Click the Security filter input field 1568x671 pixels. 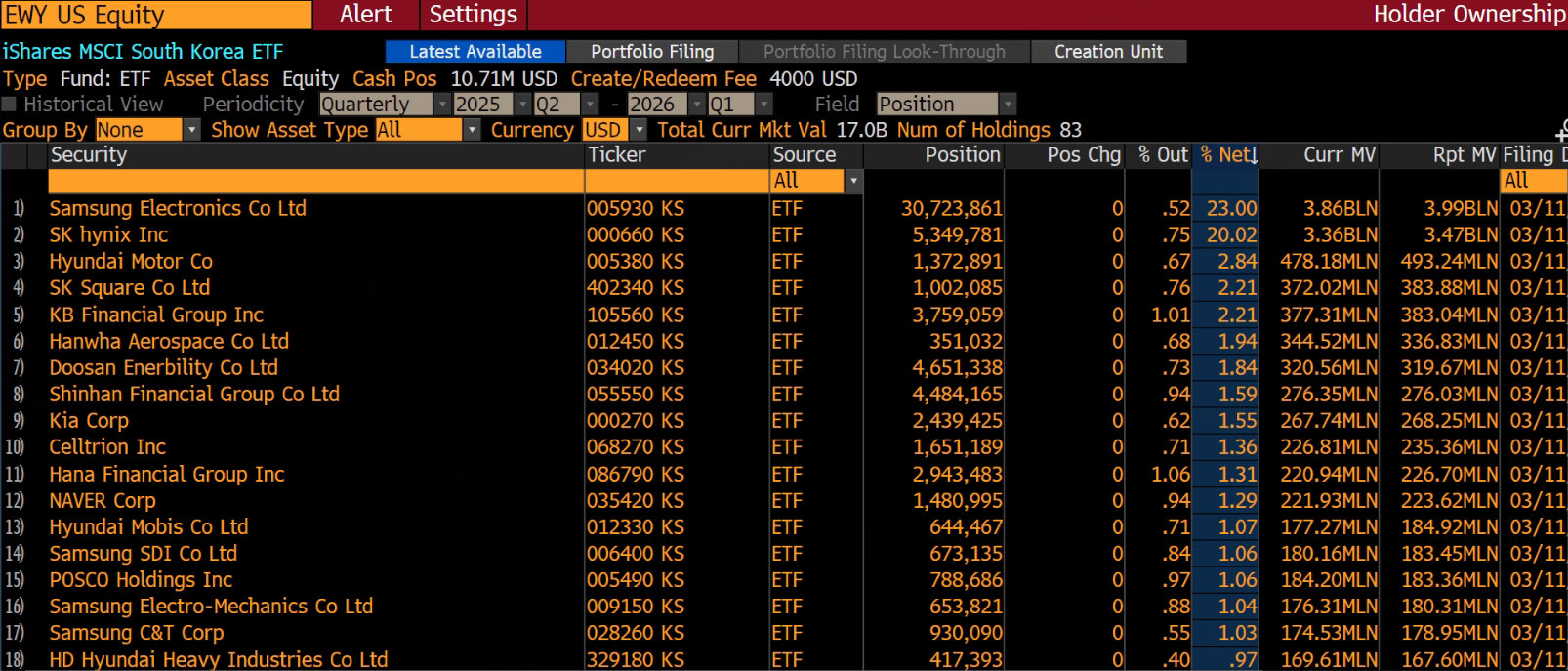[315, 181]
